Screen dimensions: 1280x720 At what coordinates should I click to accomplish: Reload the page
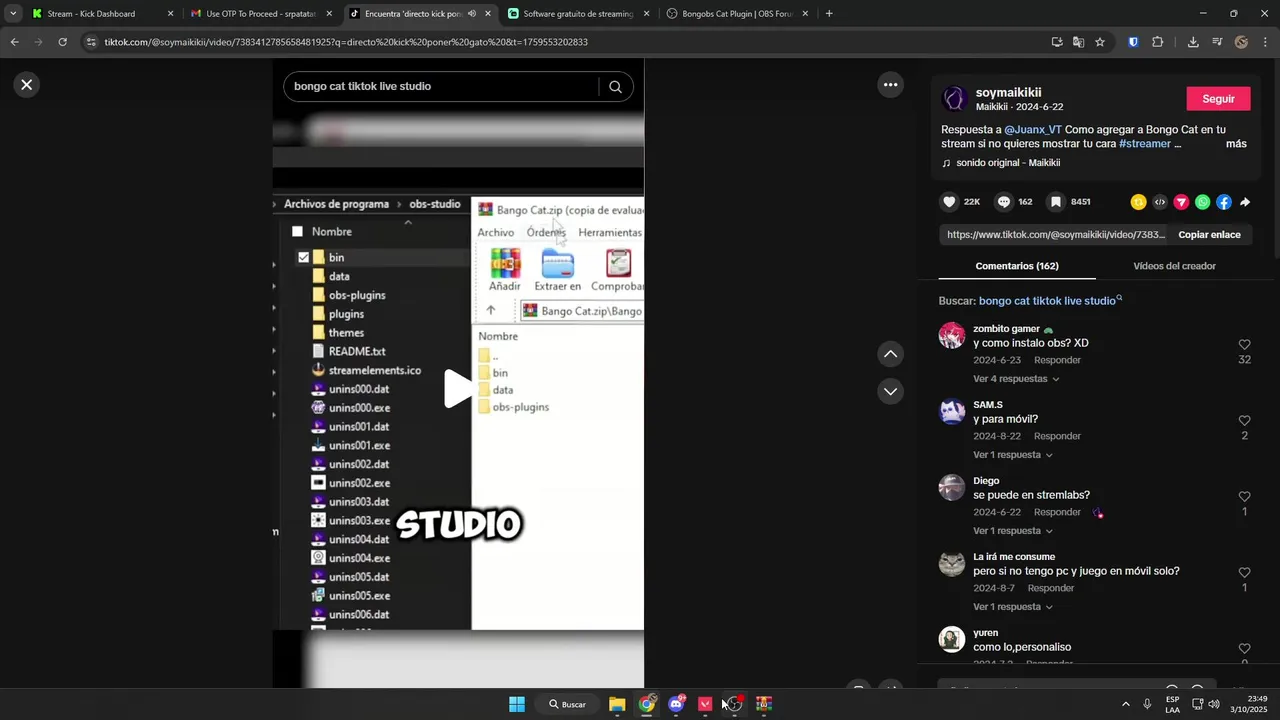[x=62, y=42]
